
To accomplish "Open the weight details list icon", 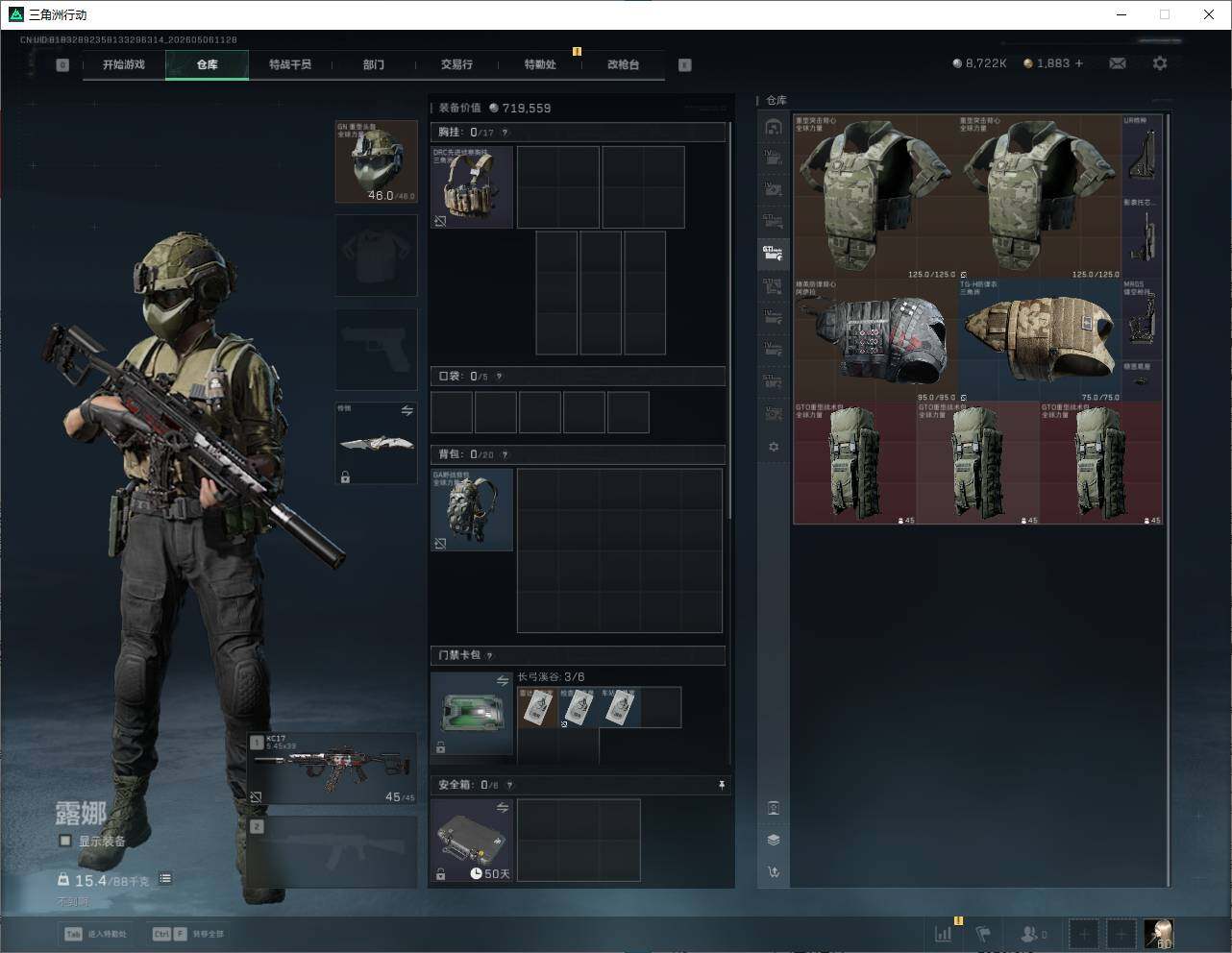I will 165,879.
